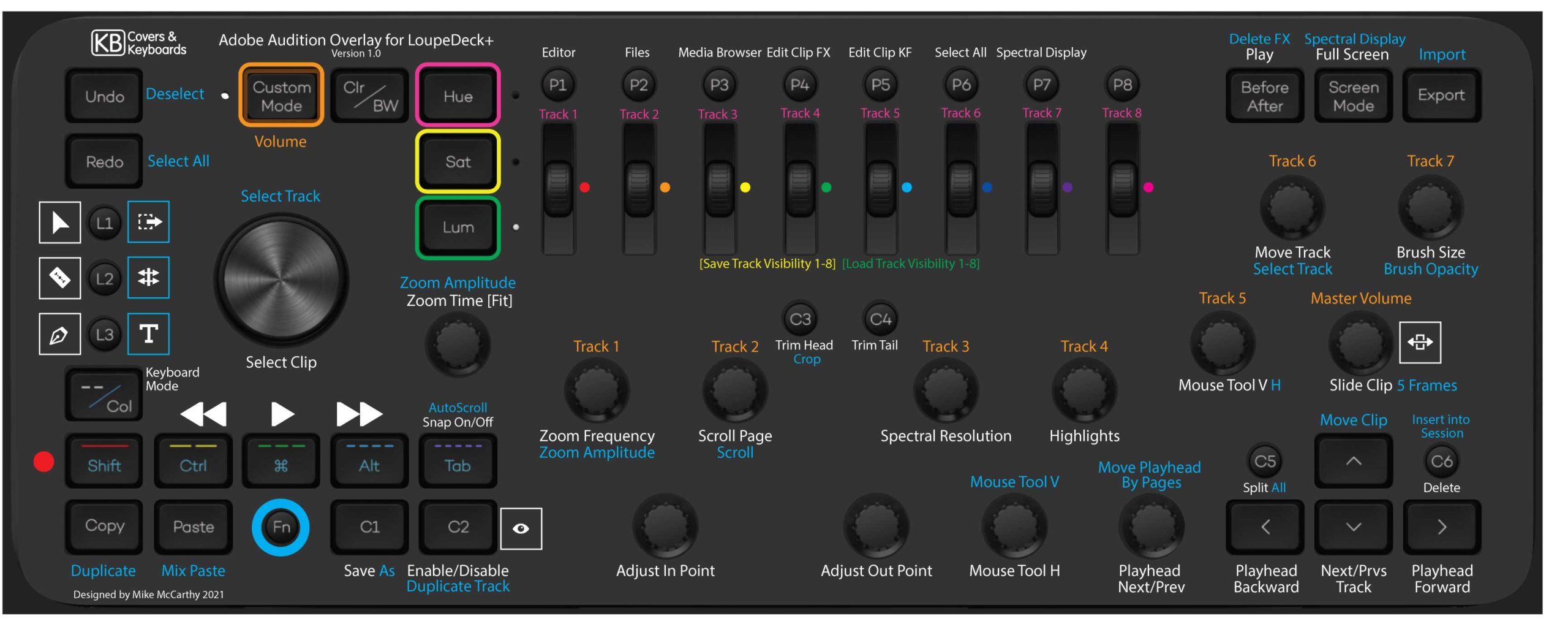Click the P8 button
The height and width of the screenshot is (624, 1568).
click(1122, 85)
